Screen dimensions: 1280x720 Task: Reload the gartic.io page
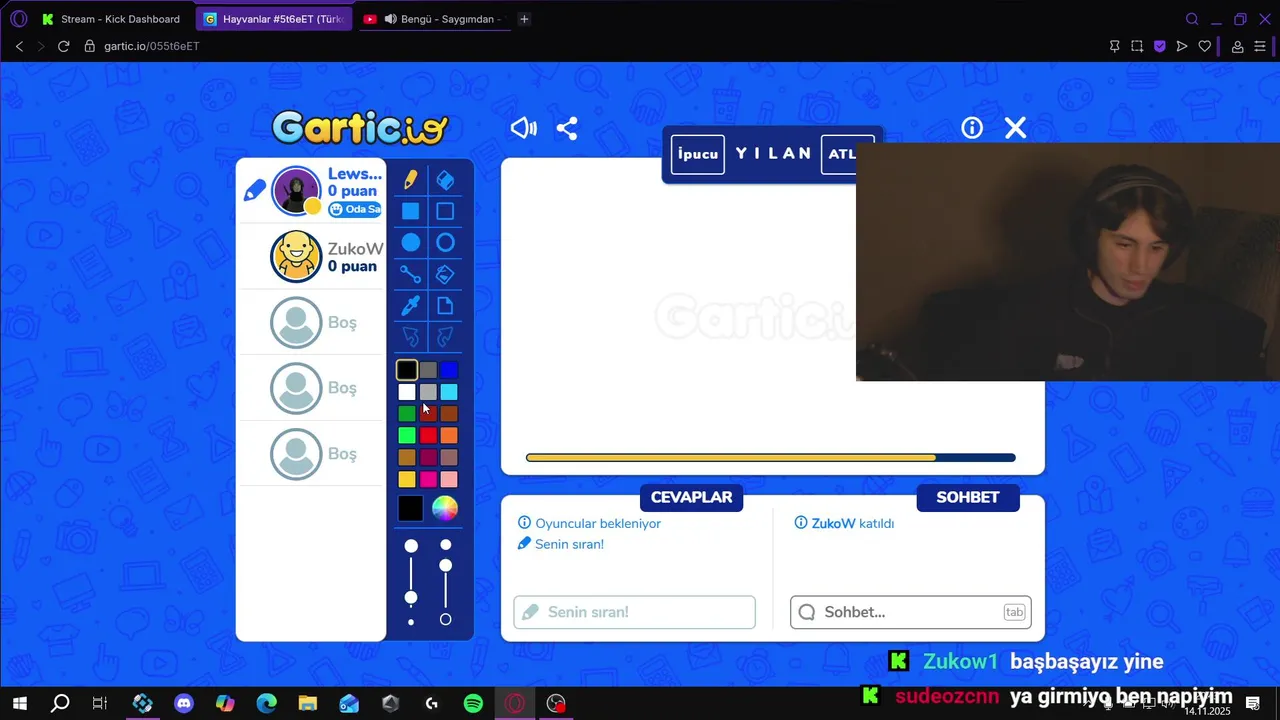coord(64,46)
